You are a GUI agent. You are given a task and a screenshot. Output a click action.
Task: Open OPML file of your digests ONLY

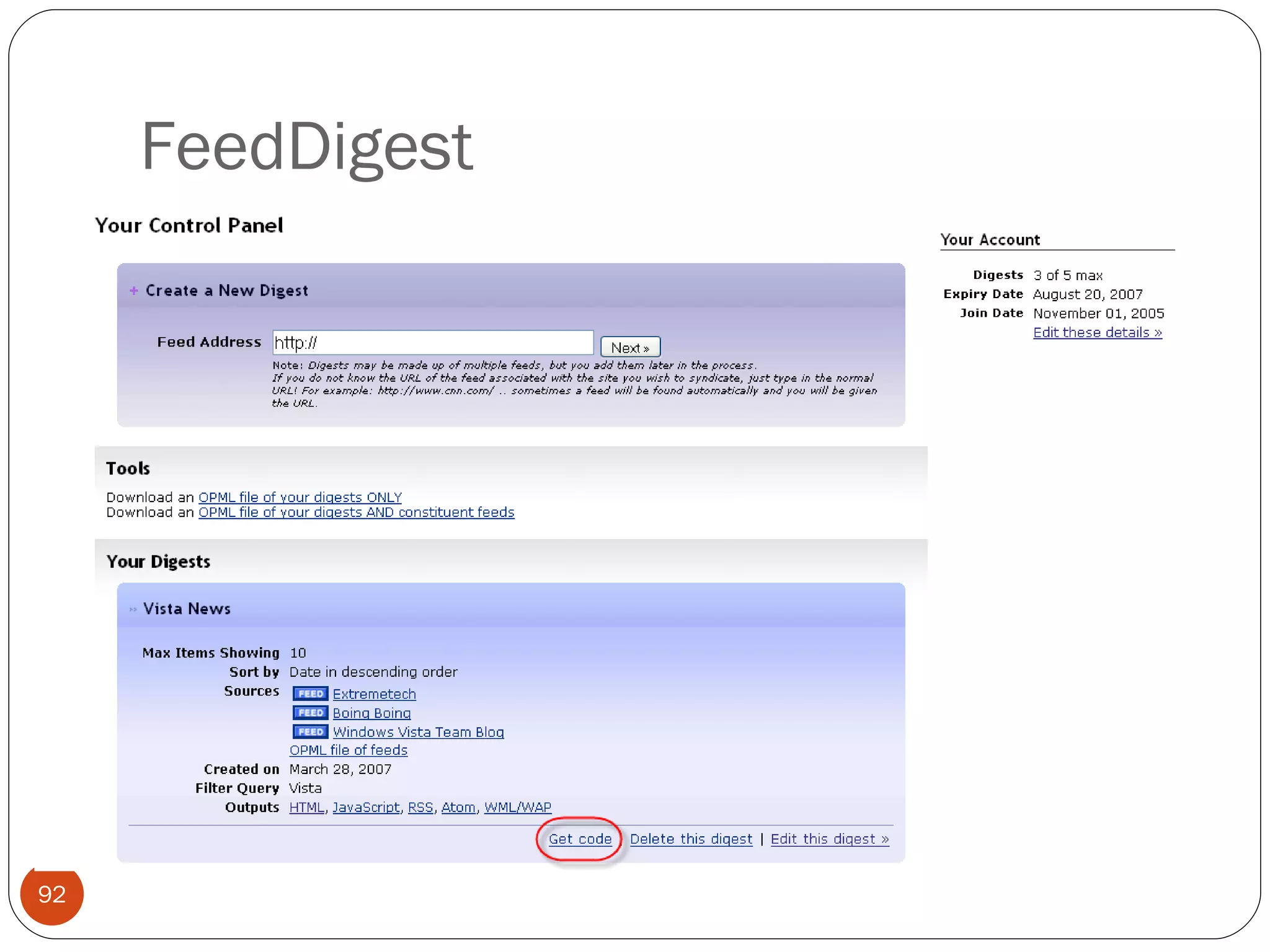point(300,497)
